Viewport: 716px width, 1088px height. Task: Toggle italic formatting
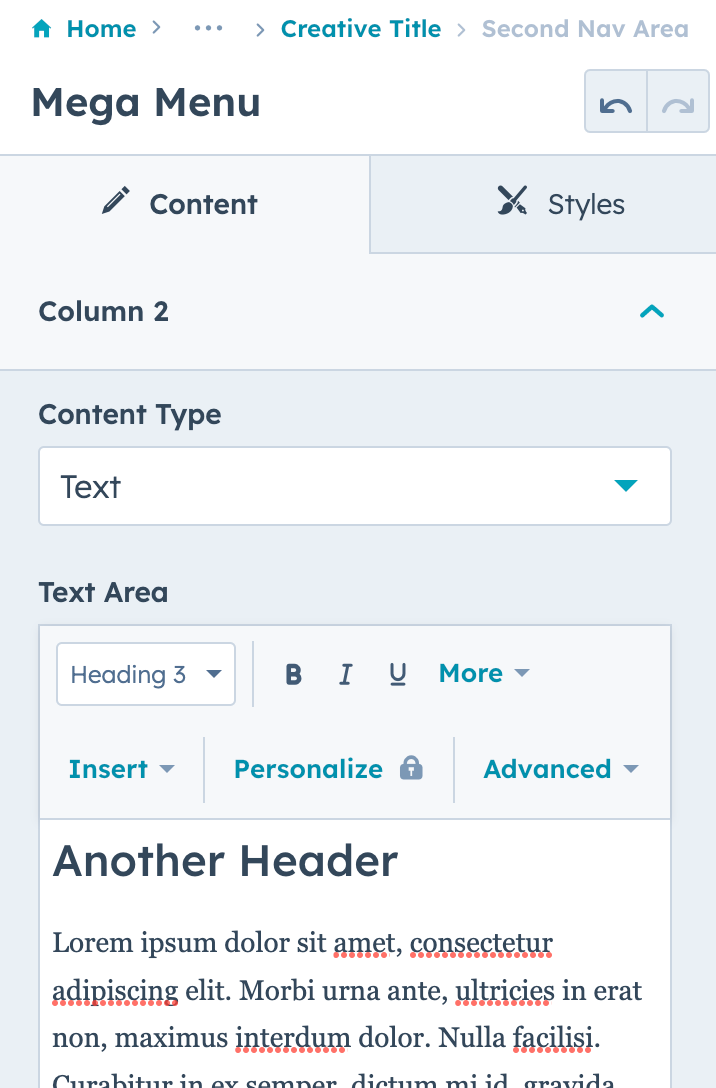345,674
